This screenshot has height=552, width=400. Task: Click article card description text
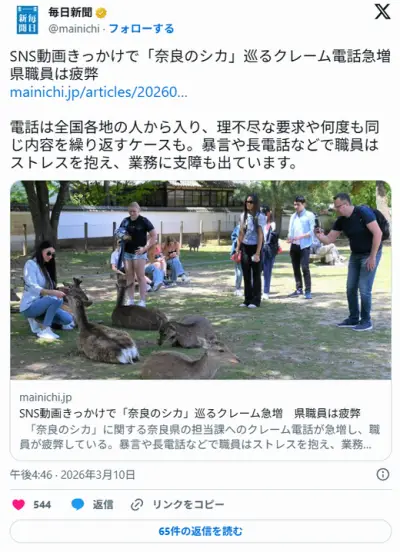pos(200,437)
